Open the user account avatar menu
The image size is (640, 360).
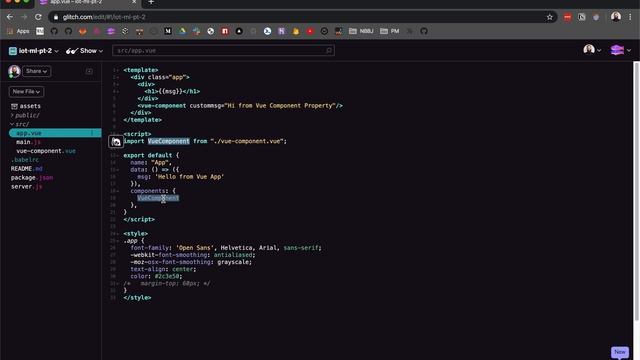(x=592, y=50)
